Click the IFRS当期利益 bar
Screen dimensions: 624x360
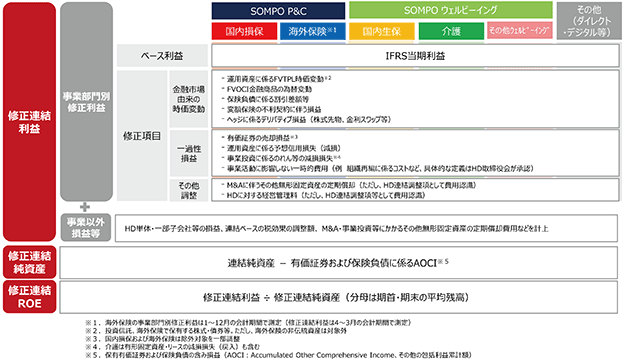tap(415, 56)
